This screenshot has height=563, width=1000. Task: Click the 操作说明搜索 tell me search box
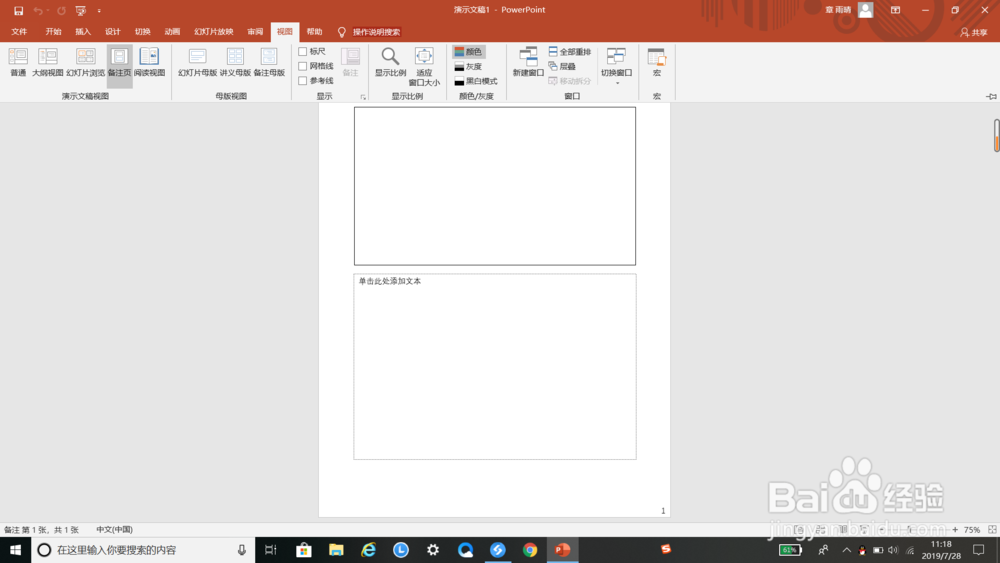(x=376, y=32)
